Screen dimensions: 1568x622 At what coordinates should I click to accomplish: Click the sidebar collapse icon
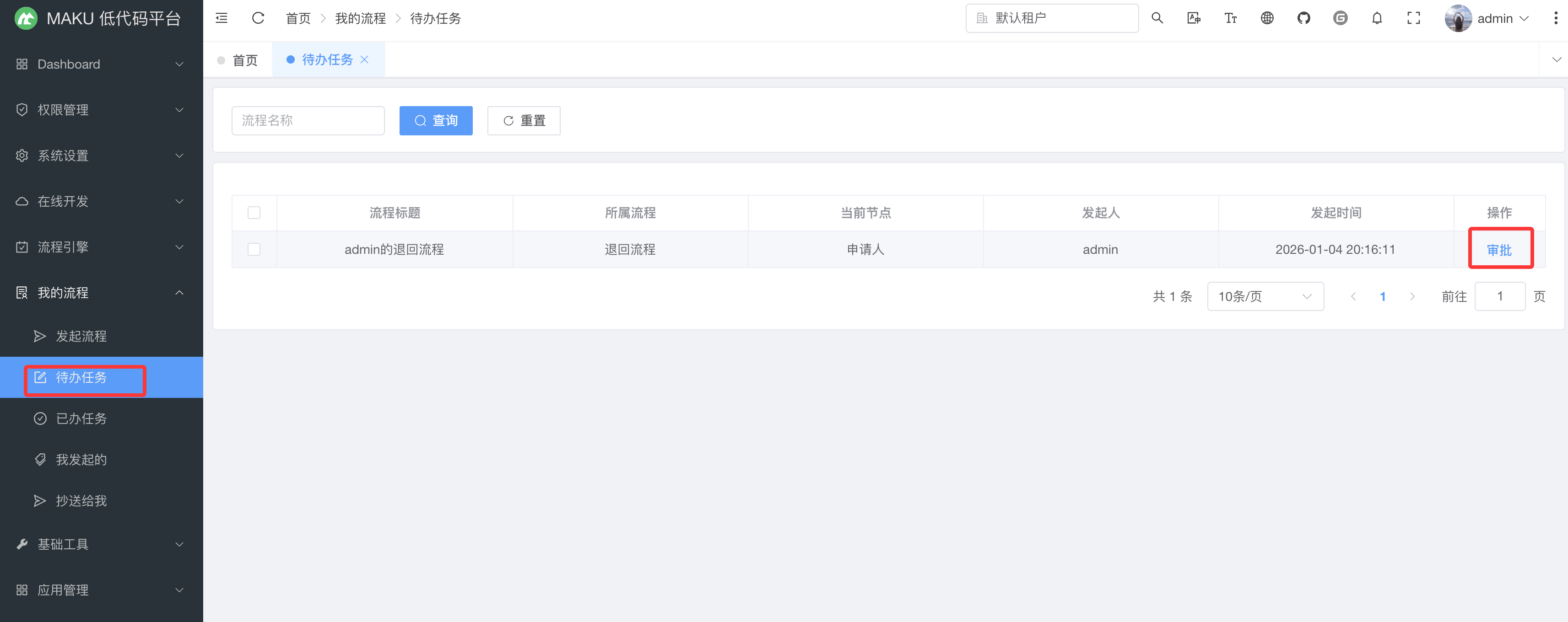(x=222, y=18)
